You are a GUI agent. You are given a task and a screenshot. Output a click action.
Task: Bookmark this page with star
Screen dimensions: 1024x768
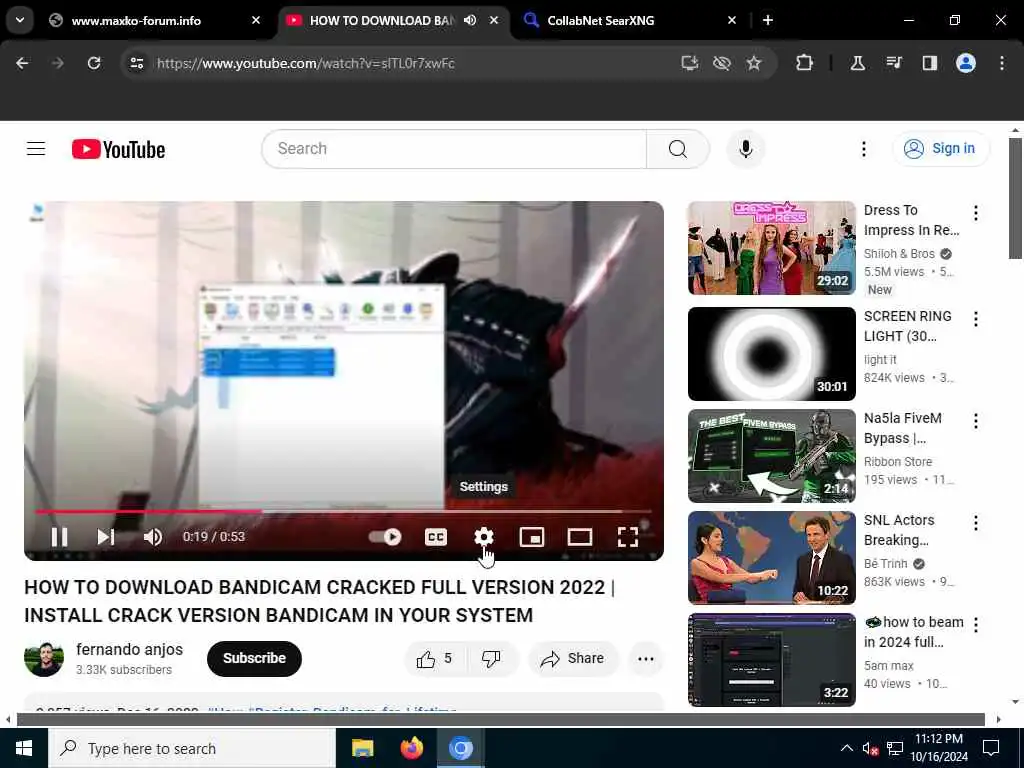754,63
